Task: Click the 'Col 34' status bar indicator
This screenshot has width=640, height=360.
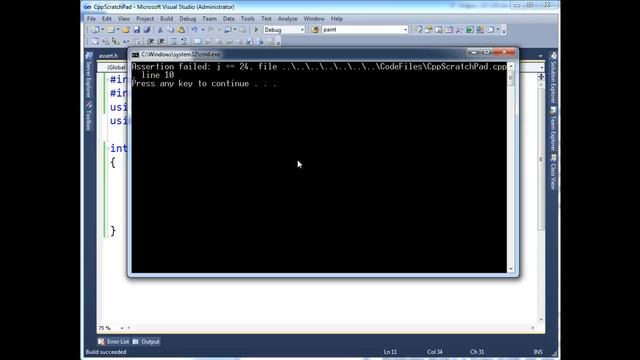Action: pos(434,352)
